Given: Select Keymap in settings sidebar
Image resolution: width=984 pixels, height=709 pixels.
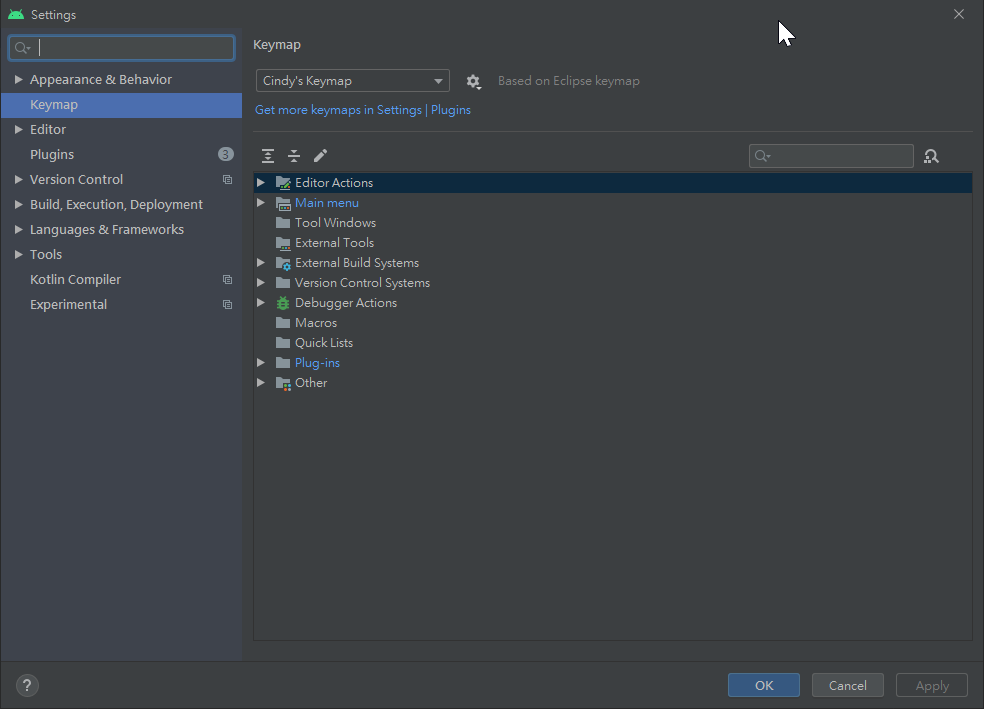Looking at the screenshot, I should pos(121,105).
